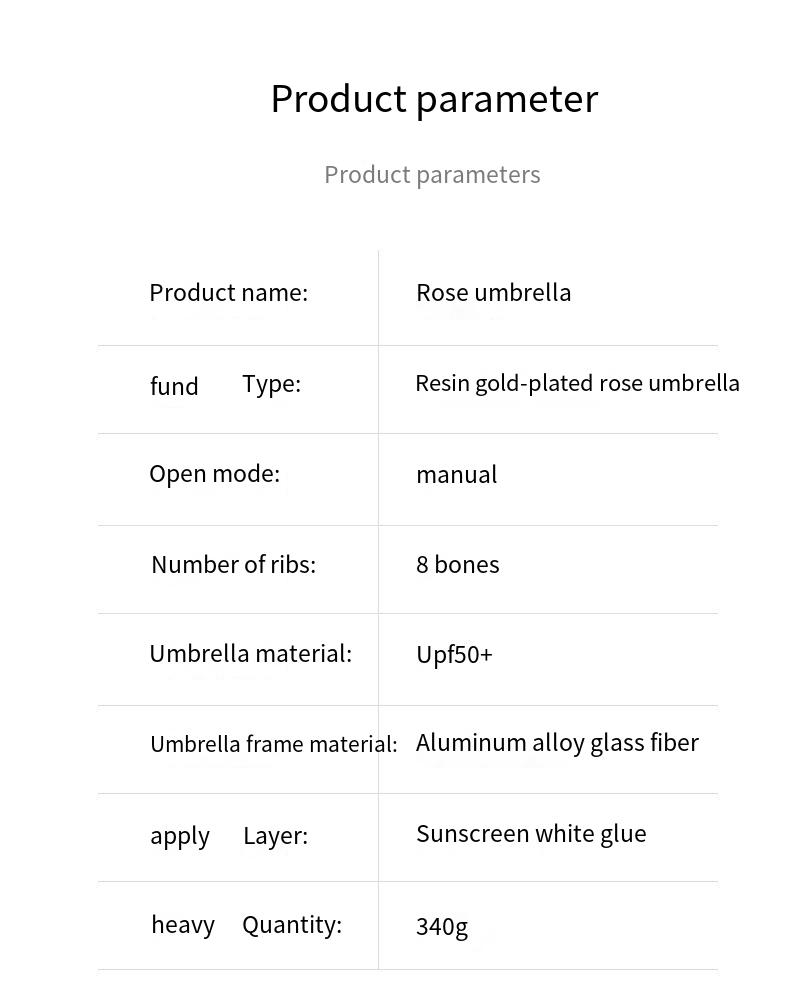Click 'Aluminum alloy glass fiber' text
Image resolution: width=790 pixels, height=986 pixels.
[x=557, y=744]
